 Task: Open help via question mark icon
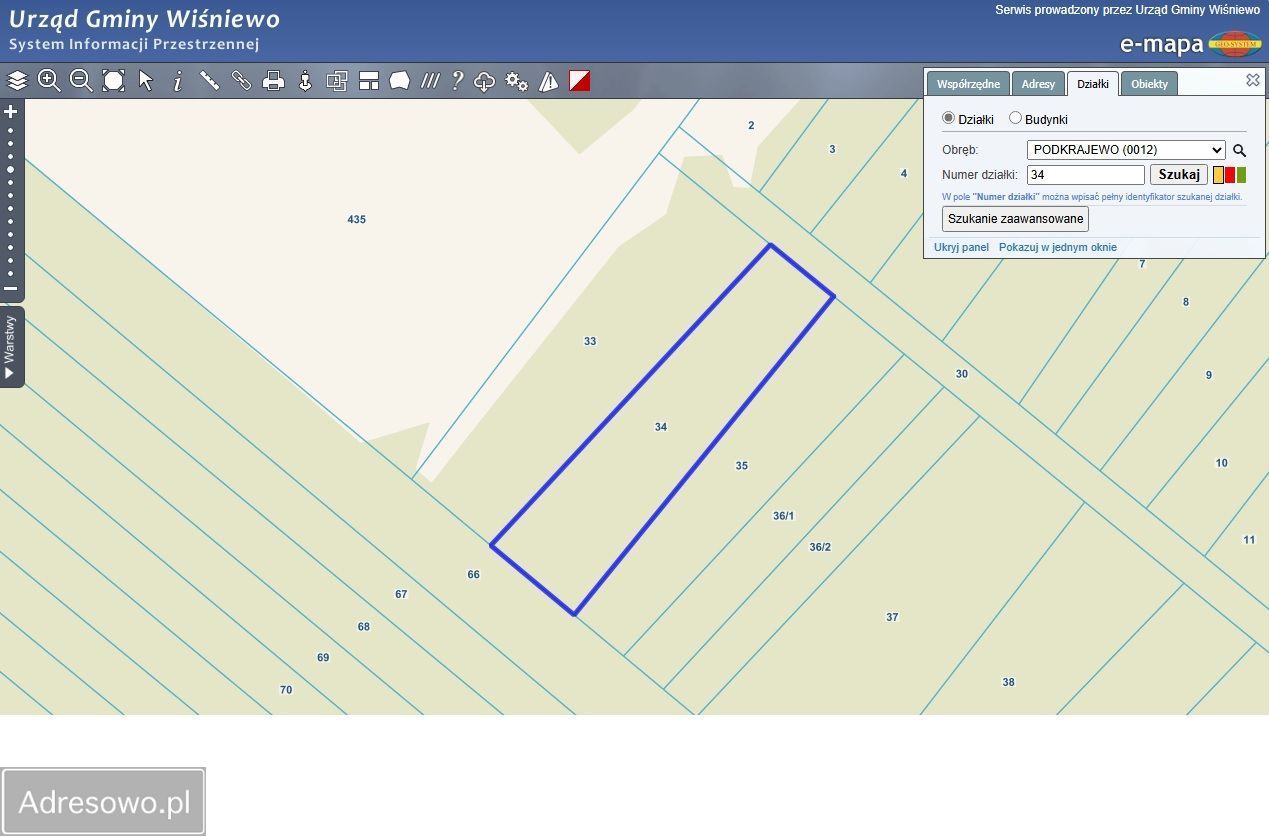[x=457, y=81]
